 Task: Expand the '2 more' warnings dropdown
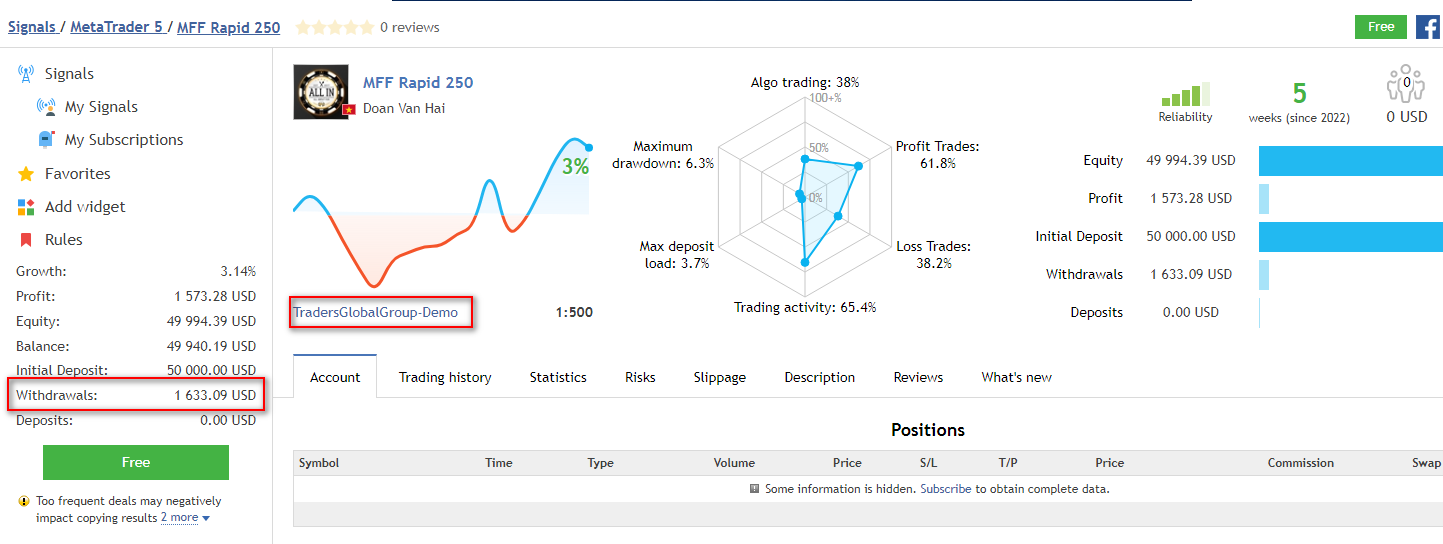(x=185, y=518)
